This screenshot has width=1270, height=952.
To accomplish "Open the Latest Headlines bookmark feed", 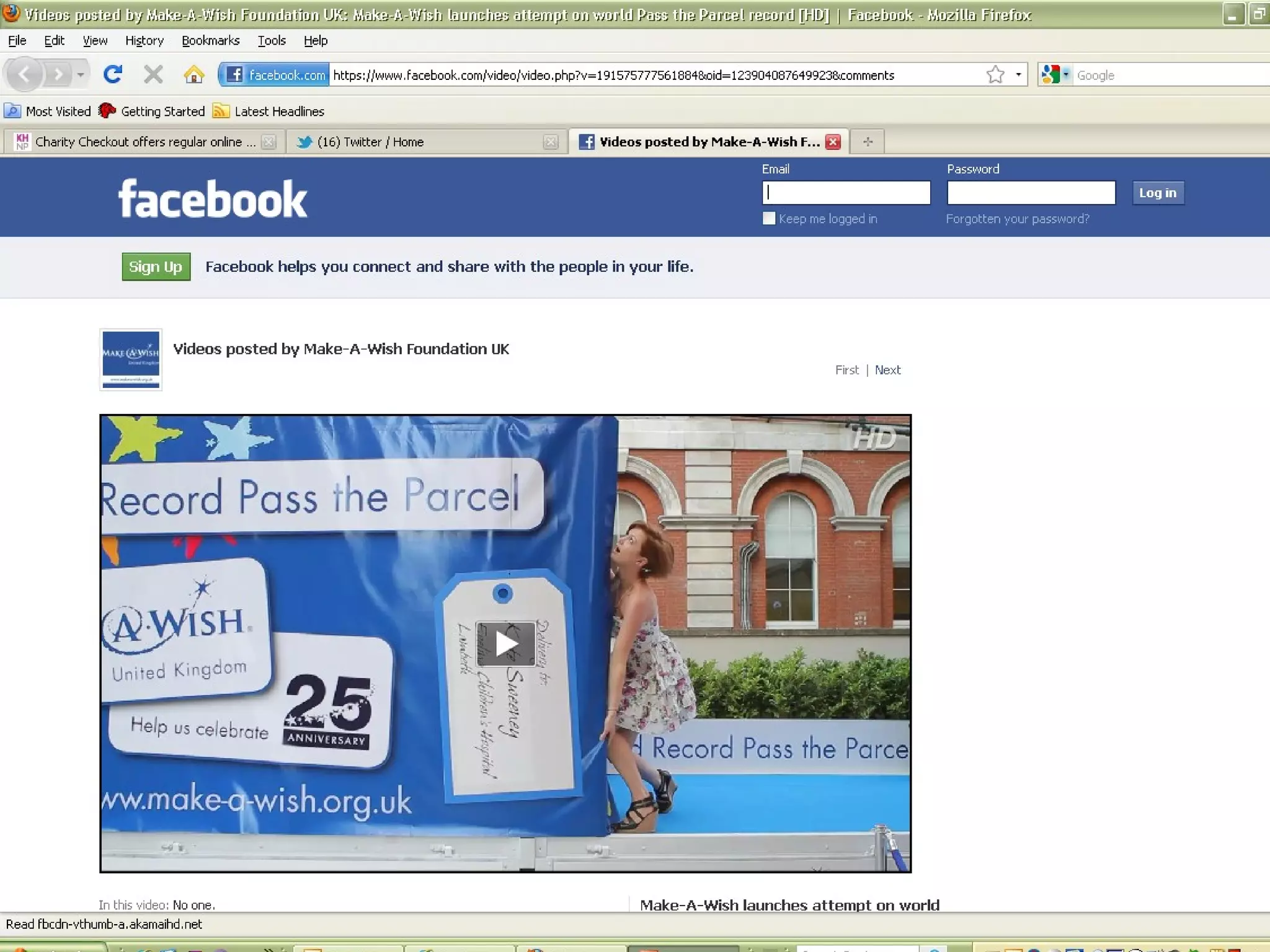I will (x=278, y=112).
